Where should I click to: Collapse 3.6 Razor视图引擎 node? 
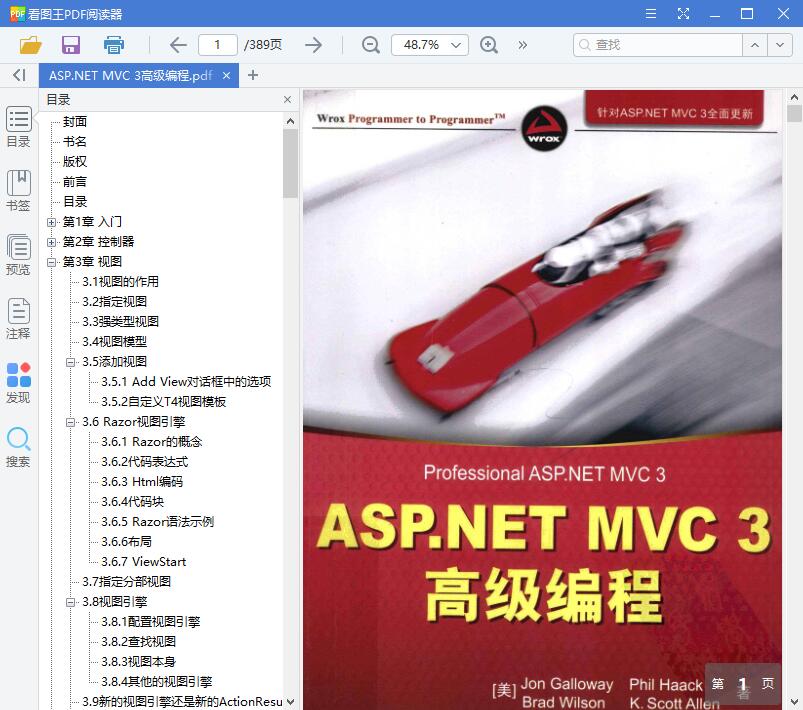[x=70, y=422]
